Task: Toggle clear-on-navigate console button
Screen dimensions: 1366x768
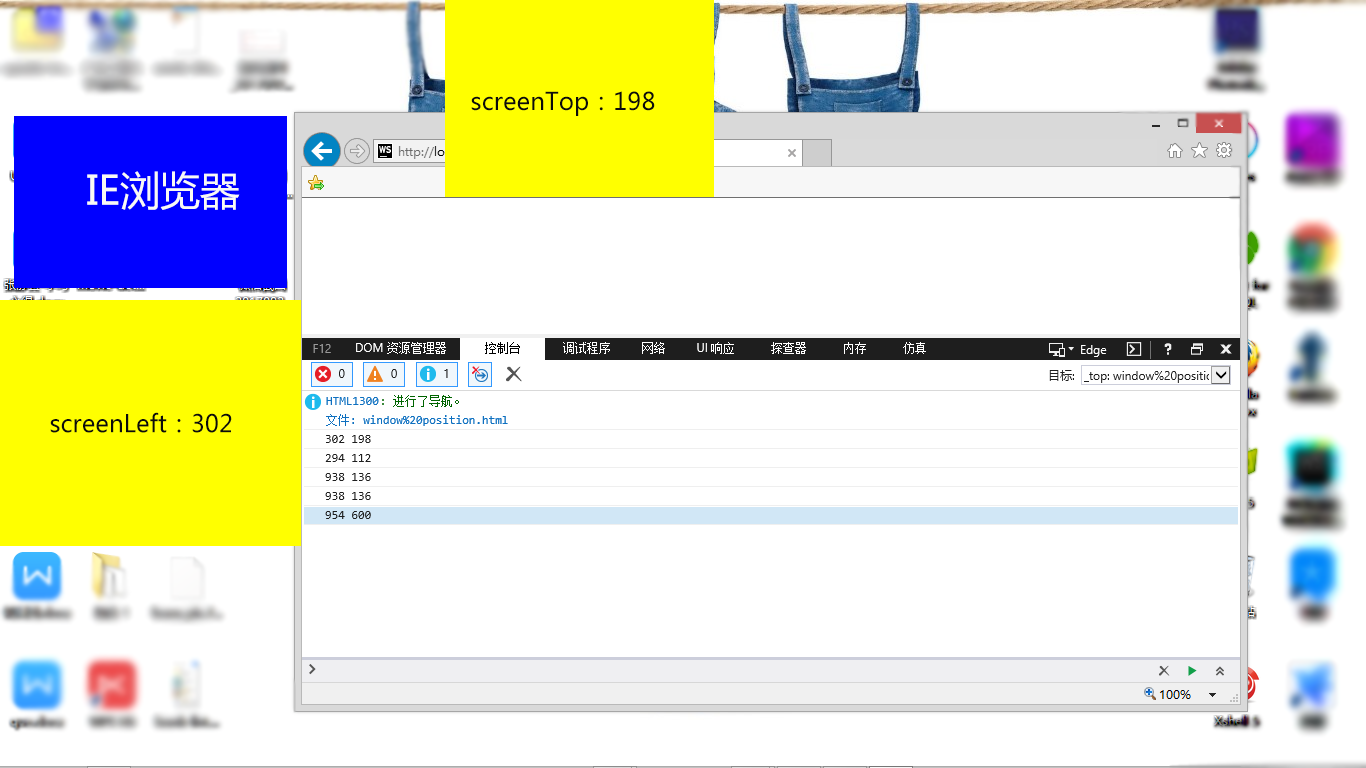Action: (x=480, y=374)
